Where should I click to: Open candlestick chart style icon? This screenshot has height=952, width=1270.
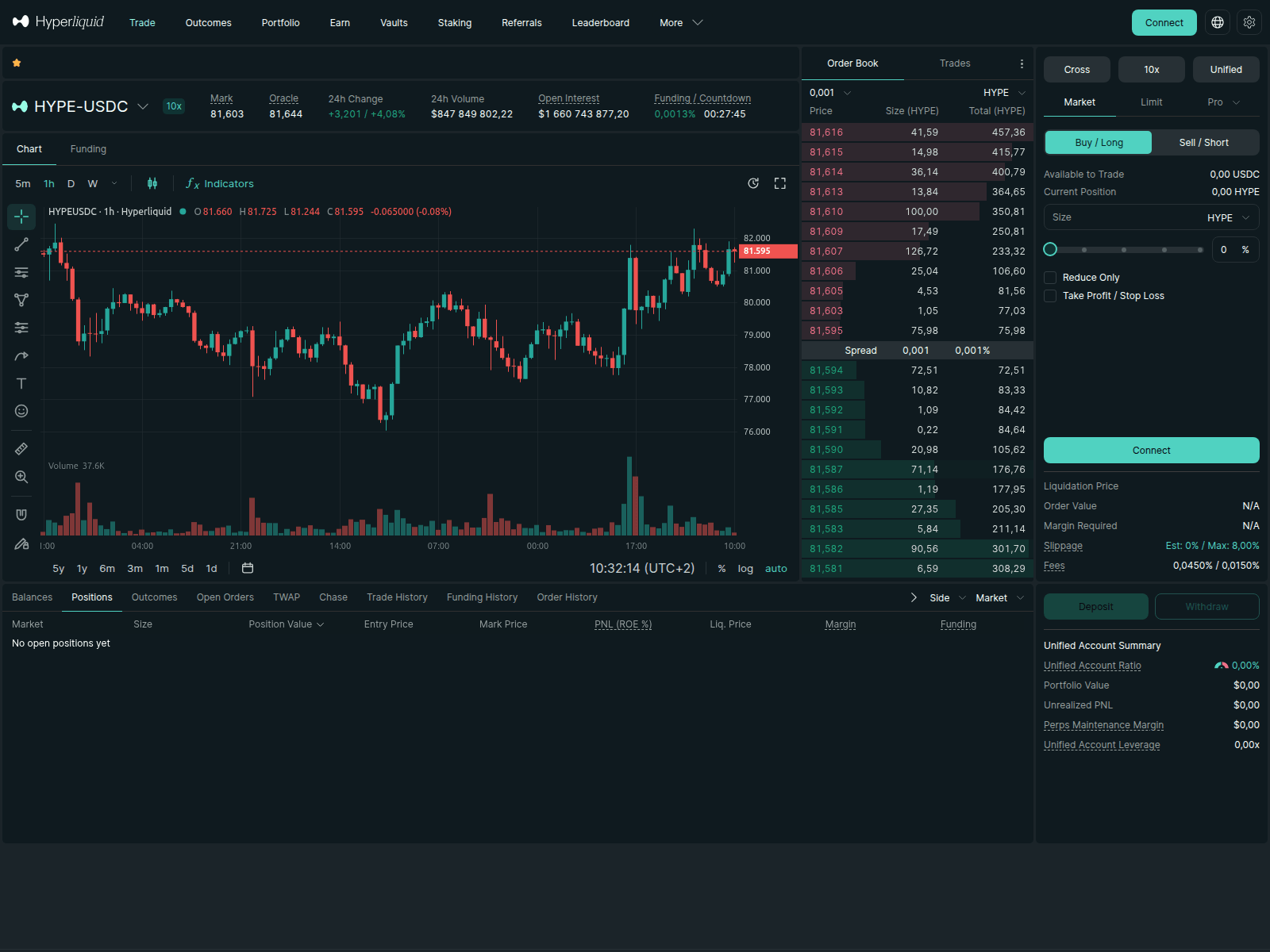[152, 183]
